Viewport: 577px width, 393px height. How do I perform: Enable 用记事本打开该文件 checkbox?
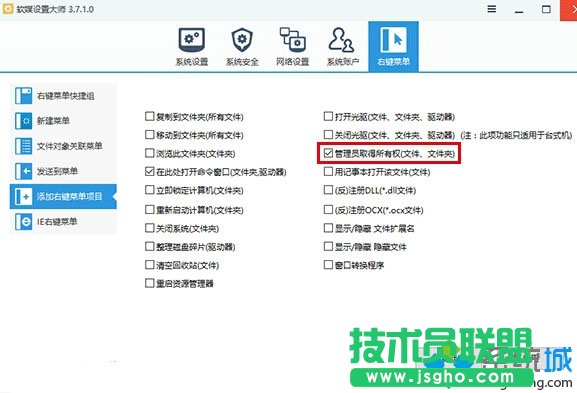[328, 171]
